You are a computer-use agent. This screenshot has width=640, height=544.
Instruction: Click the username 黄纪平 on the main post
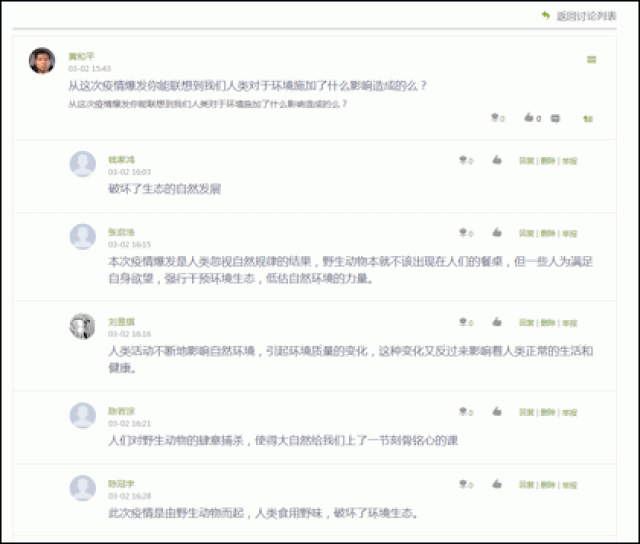coord(81,56)
